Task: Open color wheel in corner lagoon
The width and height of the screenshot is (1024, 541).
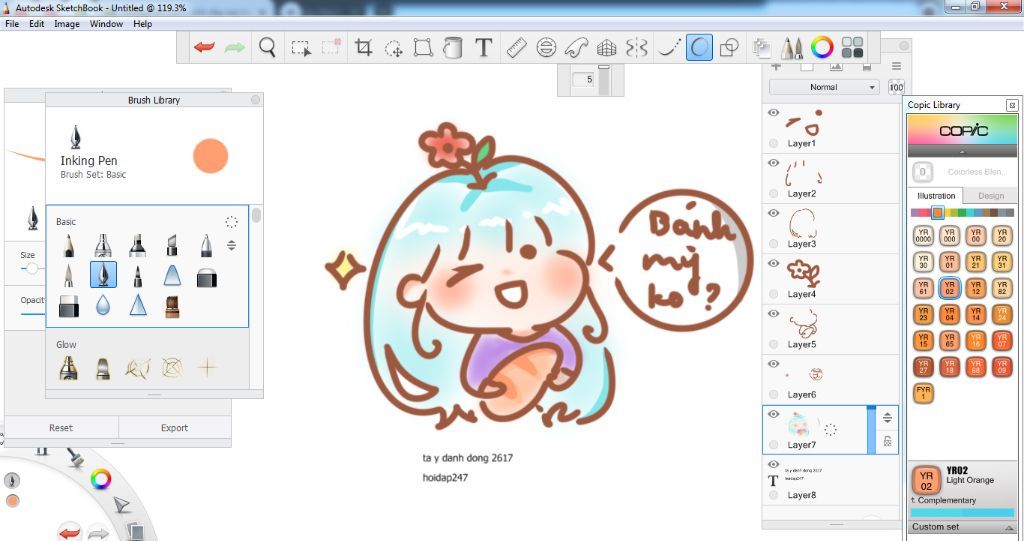Action: [101, 480]
